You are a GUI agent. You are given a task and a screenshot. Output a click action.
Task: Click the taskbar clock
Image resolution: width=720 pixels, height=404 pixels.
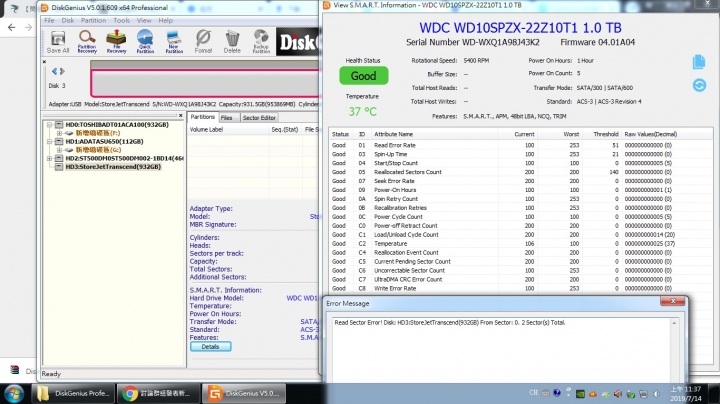click(685, 394)
